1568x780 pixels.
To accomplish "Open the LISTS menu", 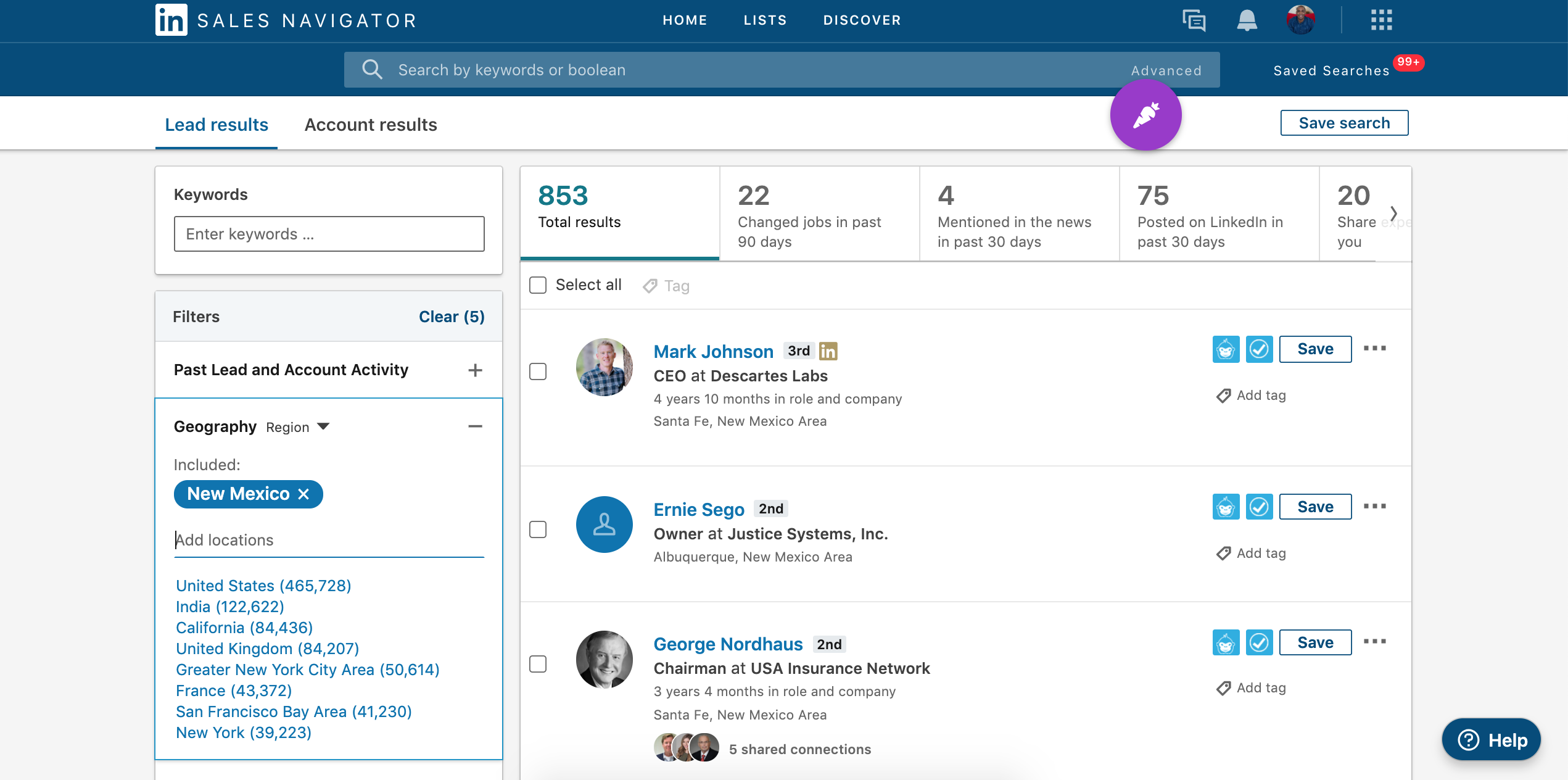I will coord(765,20).
